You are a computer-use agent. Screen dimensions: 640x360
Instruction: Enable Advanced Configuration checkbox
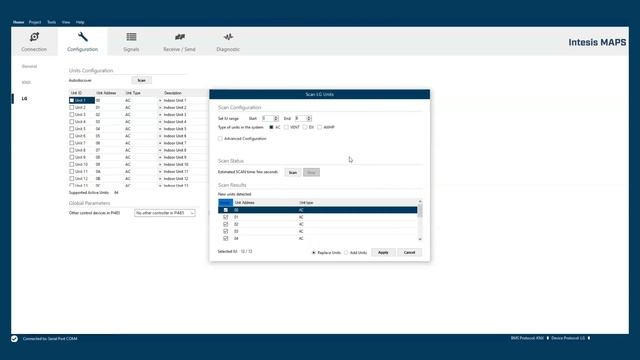(220, 139)
